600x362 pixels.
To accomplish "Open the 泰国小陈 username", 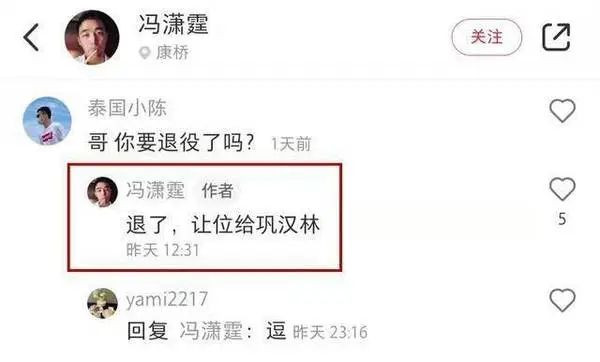I will tap(127, 108).
